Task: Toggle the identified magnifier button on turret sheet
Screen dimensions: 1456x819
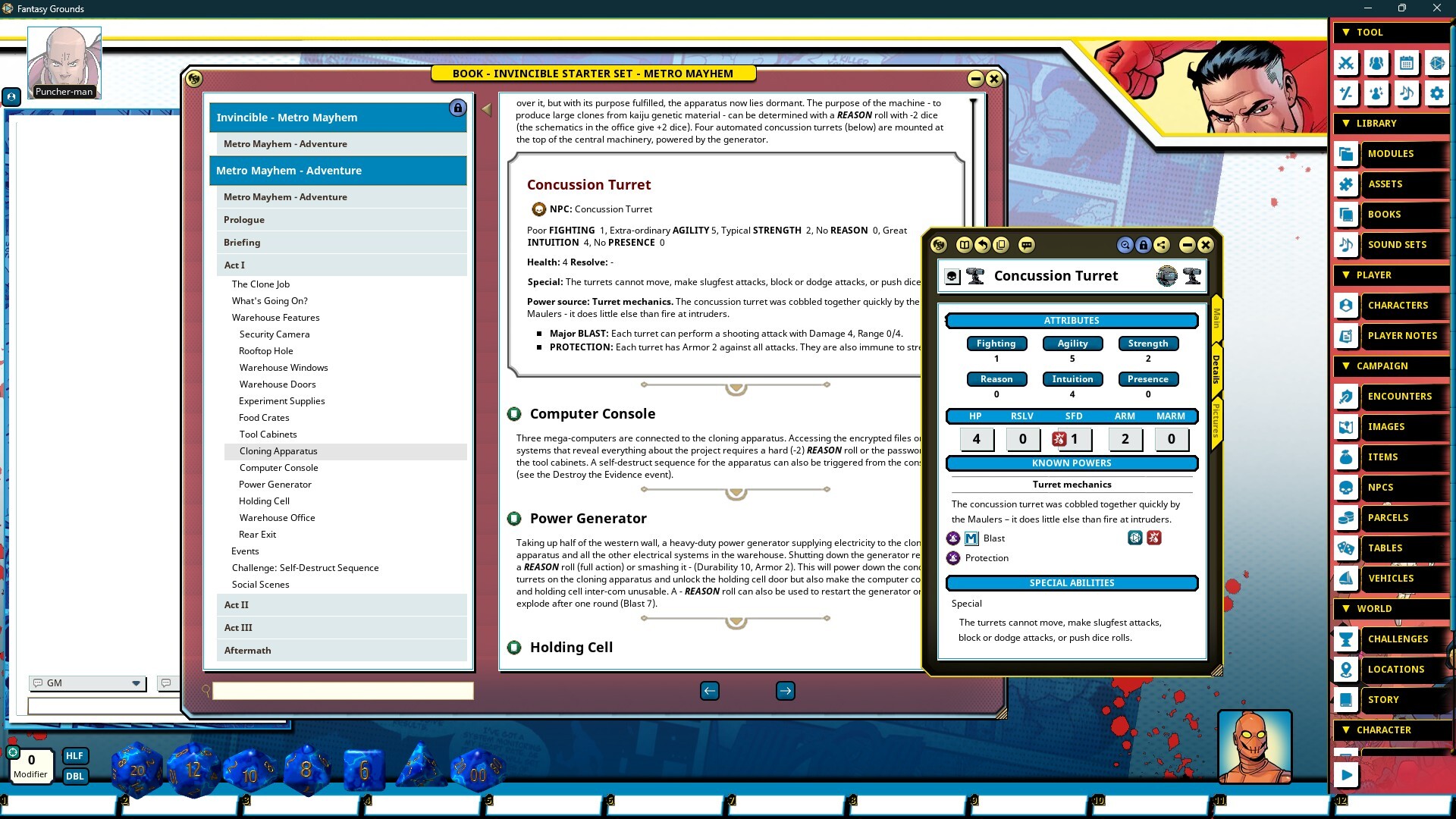Action: click(x=1125, y=245)
